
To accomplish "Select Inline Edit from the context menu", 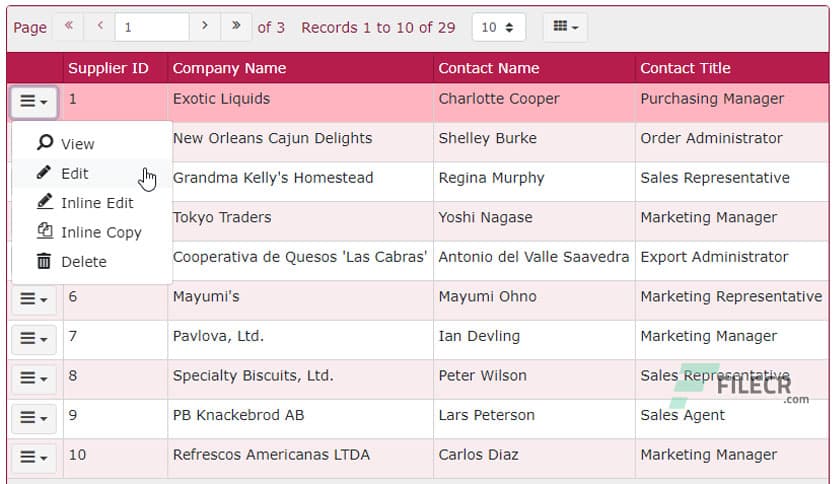I will tap(96, 203).
